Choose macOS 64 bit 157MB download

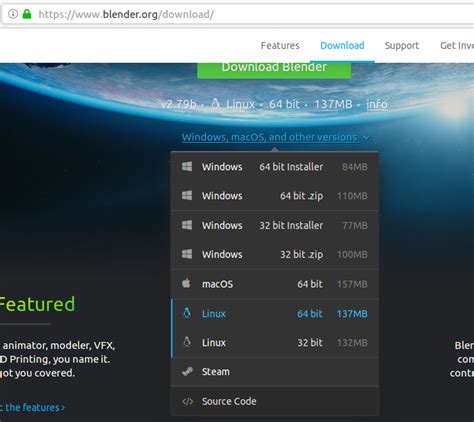275,284
